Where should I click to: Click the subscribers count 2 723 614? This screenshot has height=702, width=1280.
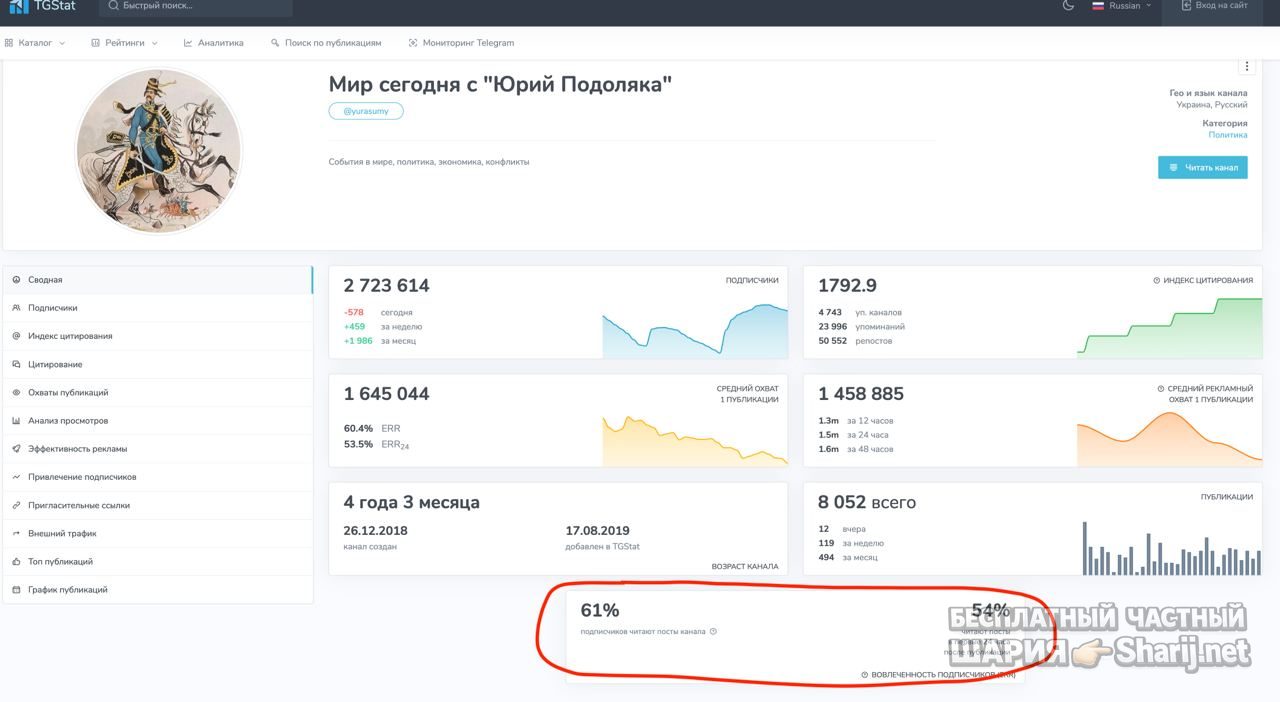(387, 285)
